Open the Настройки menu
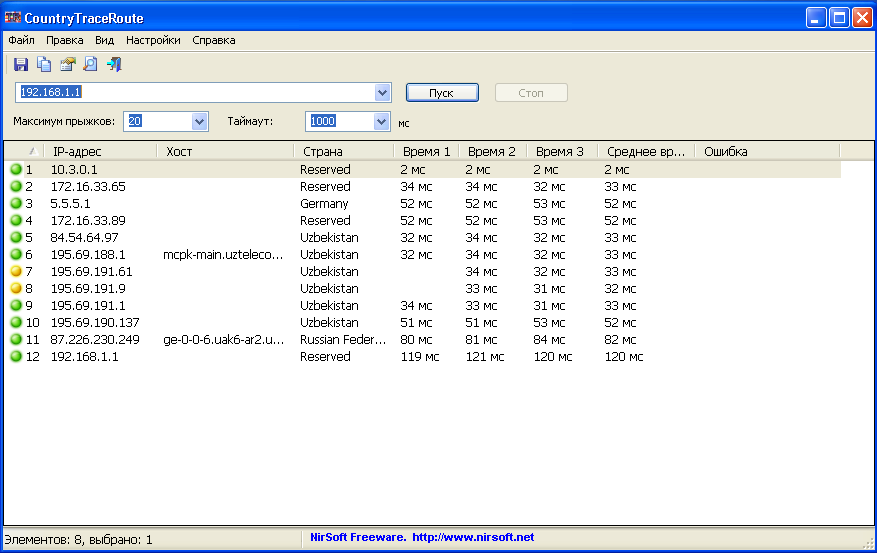Screen dimensions: 877x553 (x=153, y=41)
